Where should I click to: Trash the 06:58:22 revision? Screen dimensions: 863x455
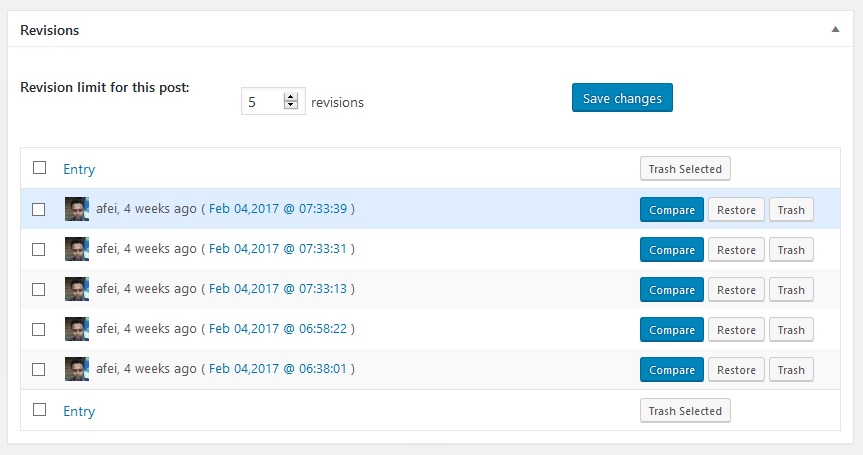pos(791,330)
